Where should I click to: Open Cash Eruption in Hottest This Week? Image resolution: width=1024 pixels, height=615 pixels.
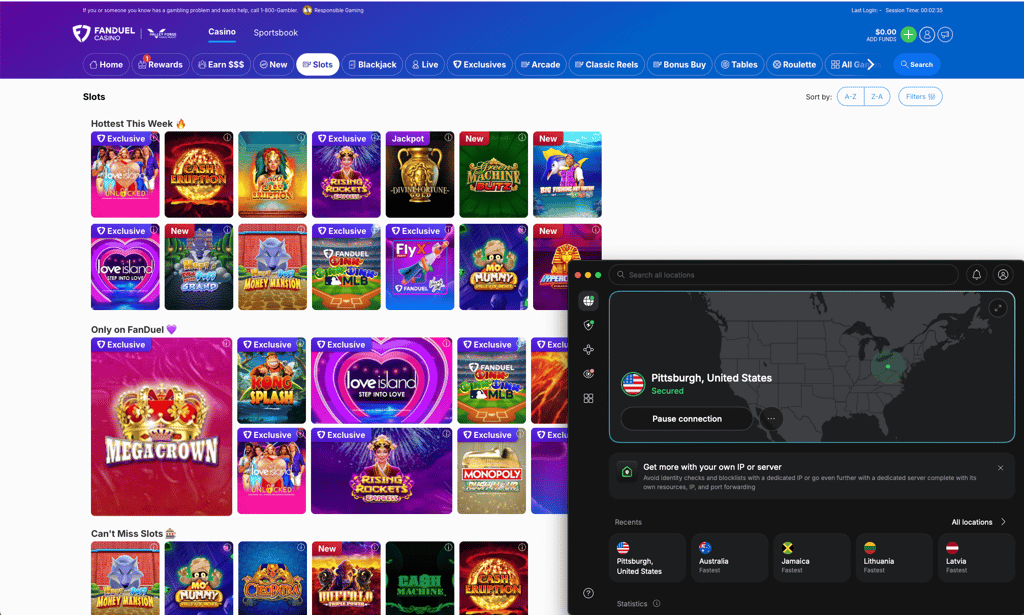tap(199, 174)
